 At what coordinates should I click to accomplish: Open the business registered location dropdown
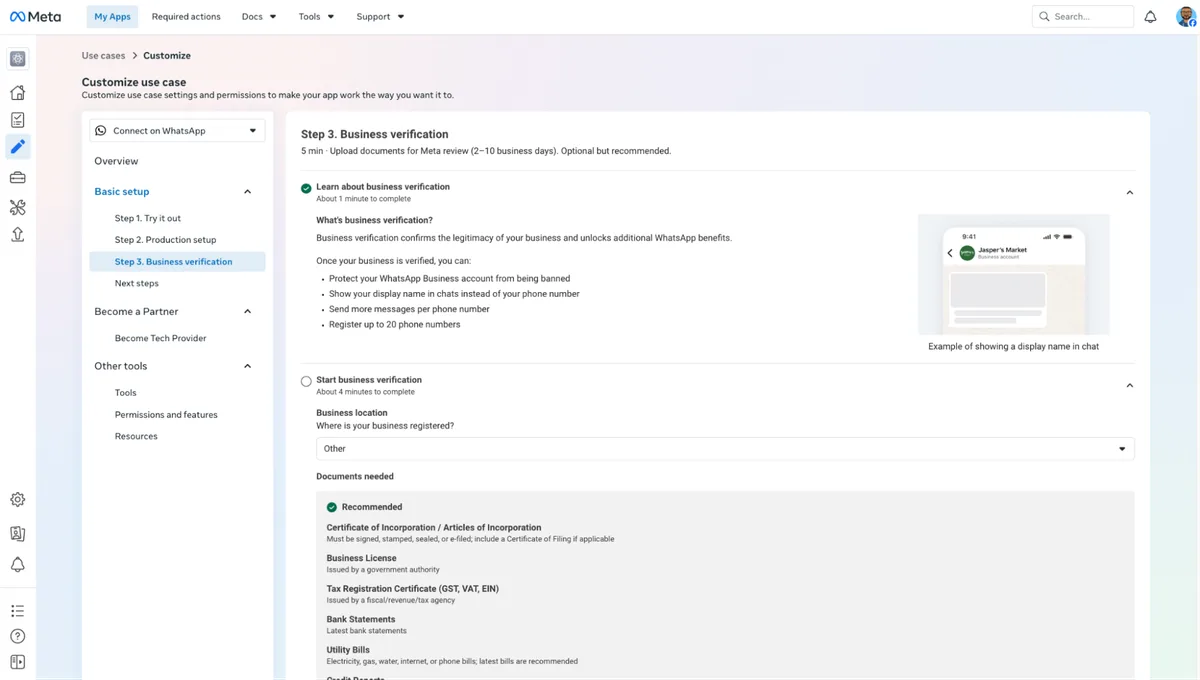pos(725,449)
